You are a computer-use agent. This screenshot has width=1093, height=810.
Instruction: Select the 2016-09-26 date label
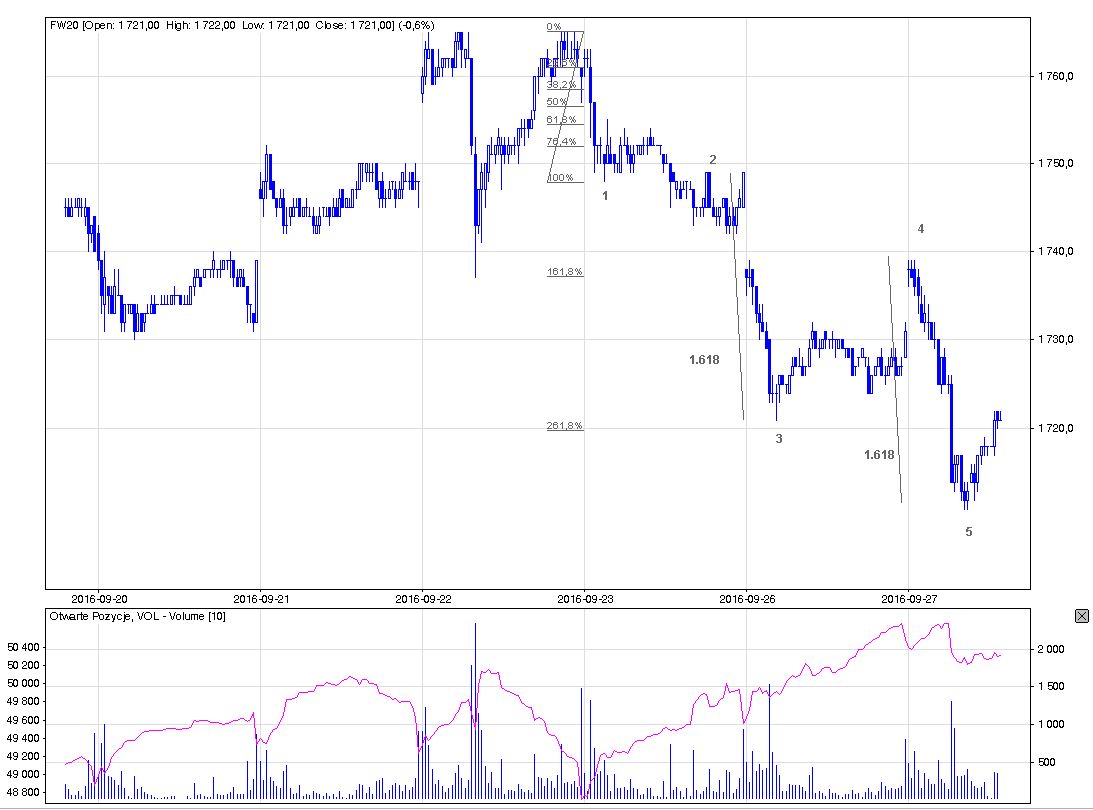tap(747, 599)
